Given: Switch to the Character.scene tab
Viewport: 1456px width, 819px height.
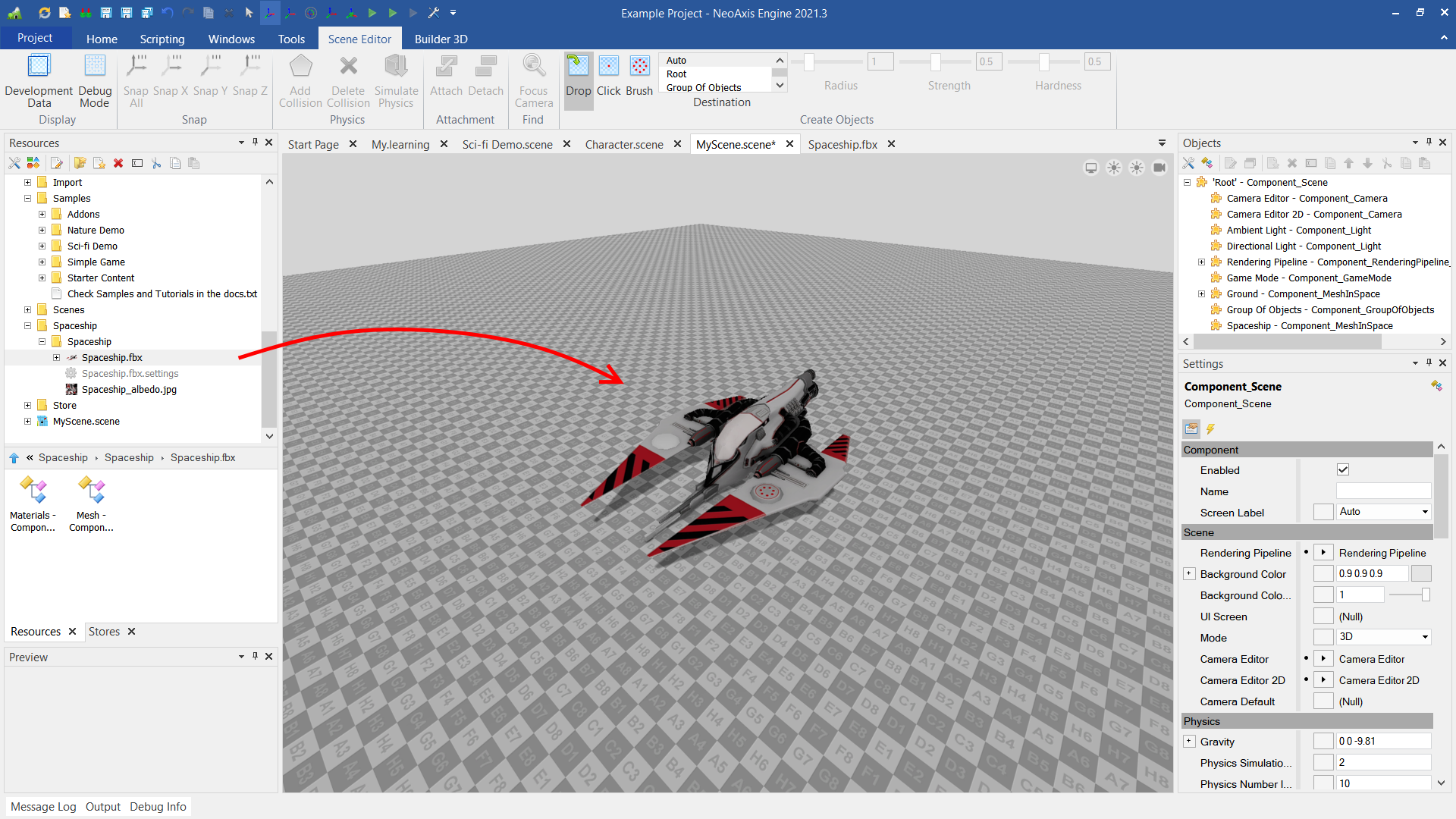Looking at the screenshot, I should (x=623, y=144).
